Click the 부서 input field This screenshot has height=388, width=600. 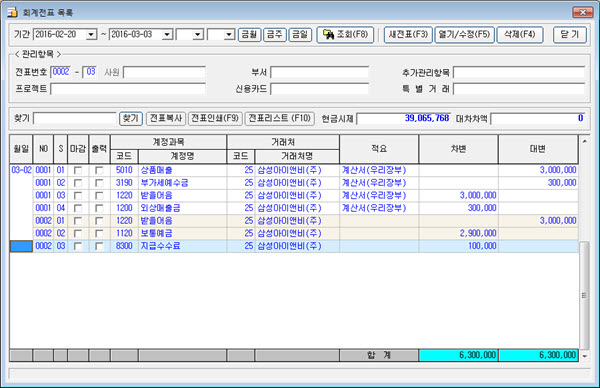[x=320, y=72]
